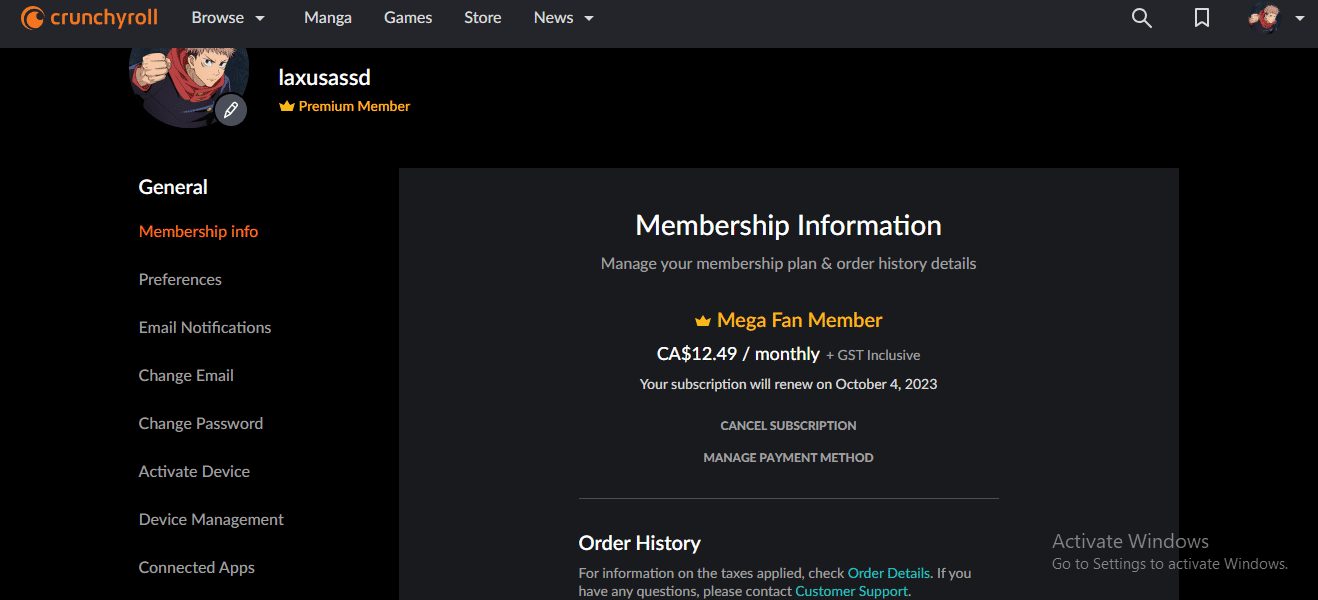Click Manage Payment Method
1318x600 pixels.
click(x=788, y=458)
